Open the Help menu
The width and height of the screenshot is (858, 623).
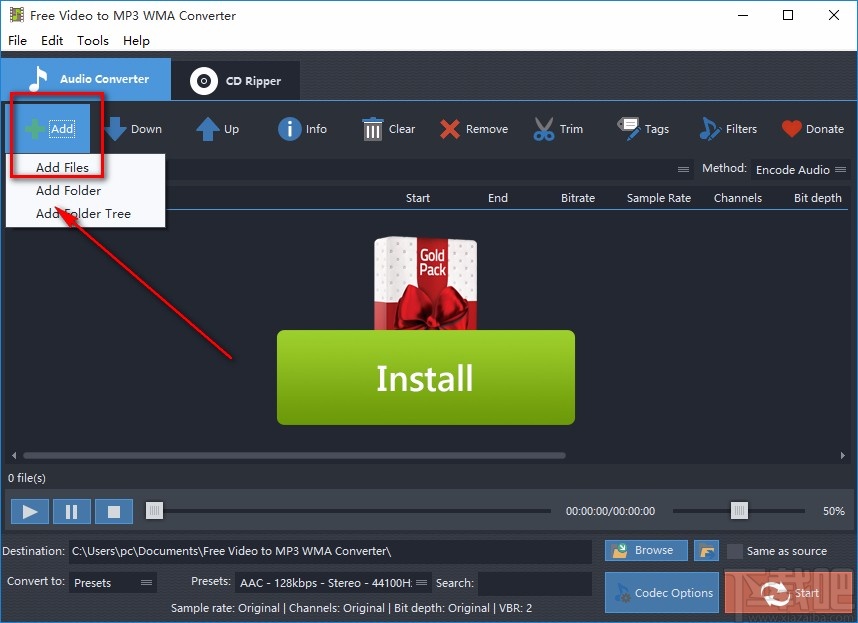[136, 40]
